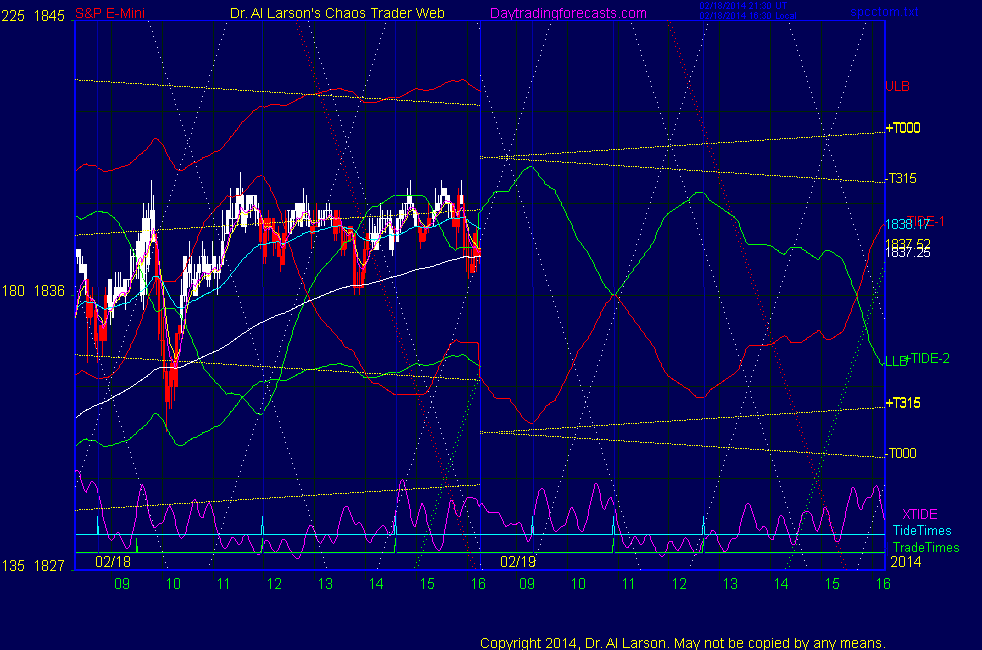Click the TideTimes legend label
982x650 pixels.
click(922, 531)
